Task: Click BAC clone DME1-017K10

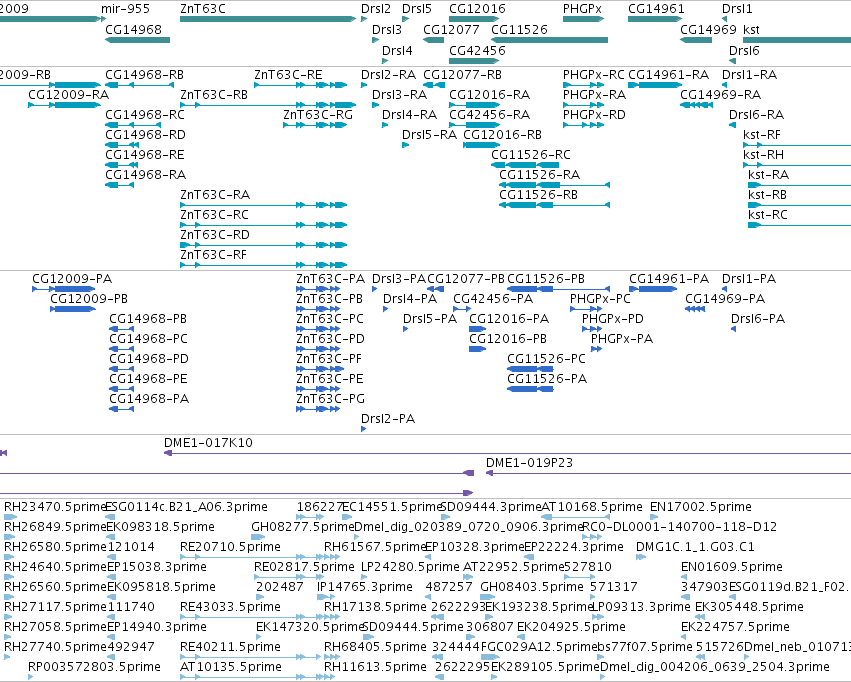Action: [x=507, y=453]
